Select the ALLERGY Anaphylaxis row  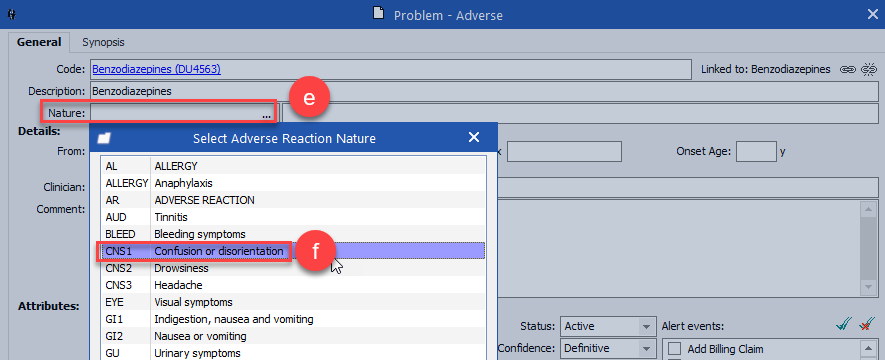293,183
